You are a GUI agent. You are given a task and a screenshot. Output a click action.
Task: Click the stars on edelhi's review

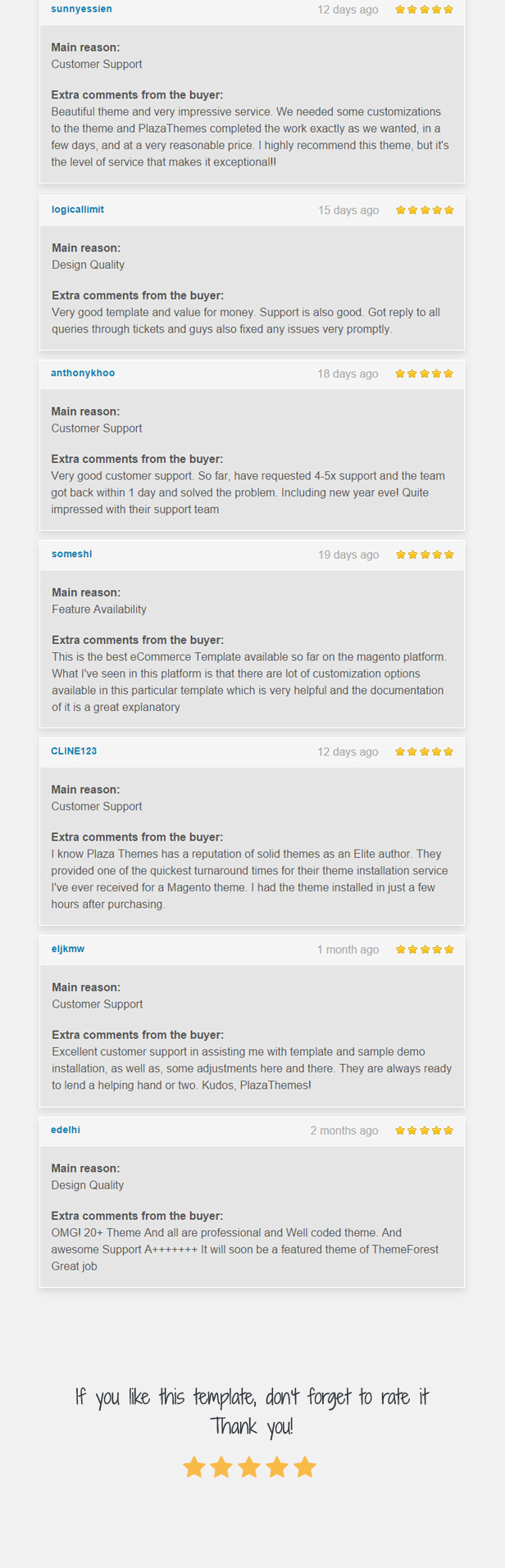pyautogui.click(x=425, y=1131)
